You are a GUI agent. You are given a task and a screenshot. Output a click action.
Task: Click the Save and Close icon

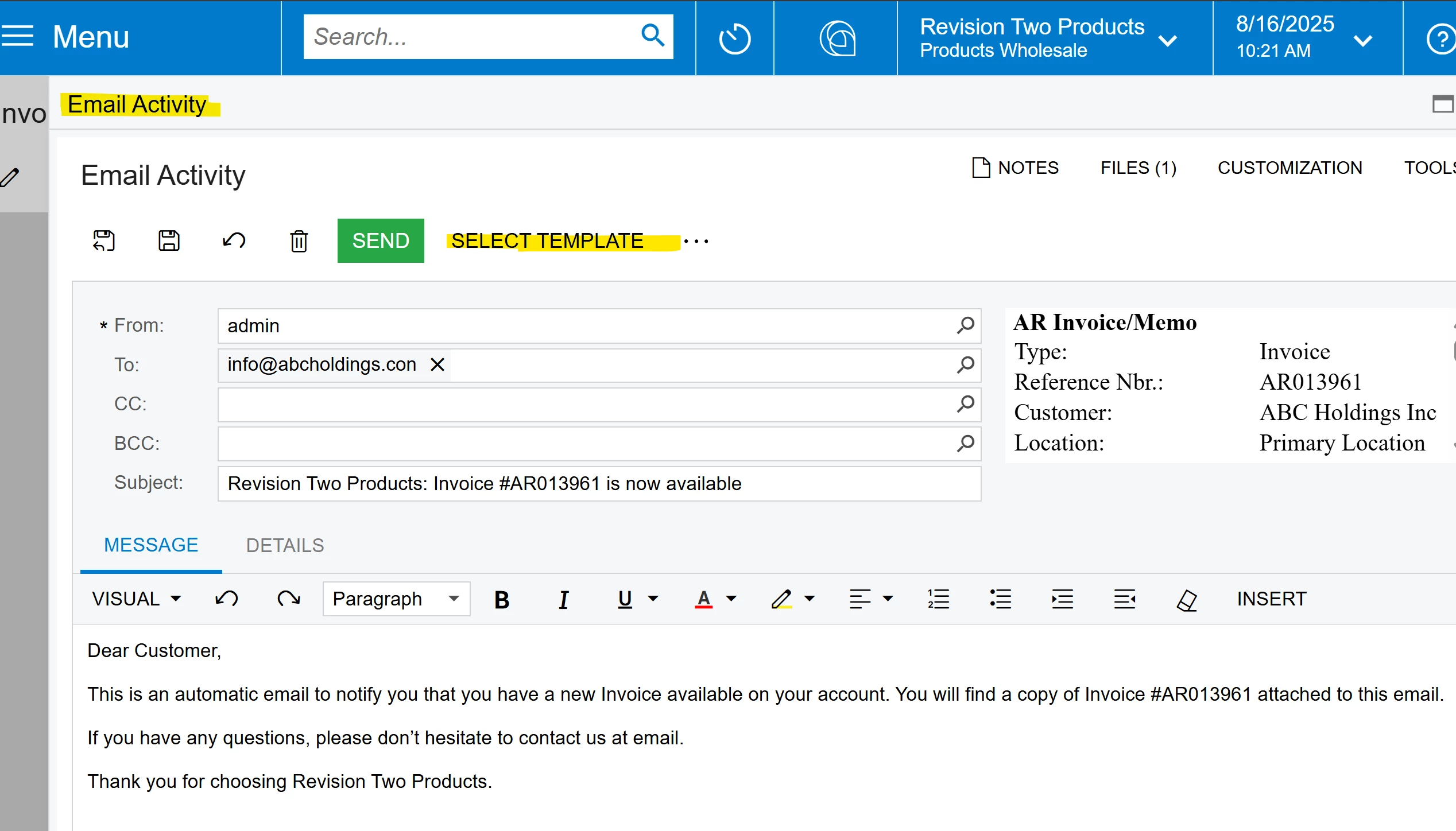tap(104, 240)
